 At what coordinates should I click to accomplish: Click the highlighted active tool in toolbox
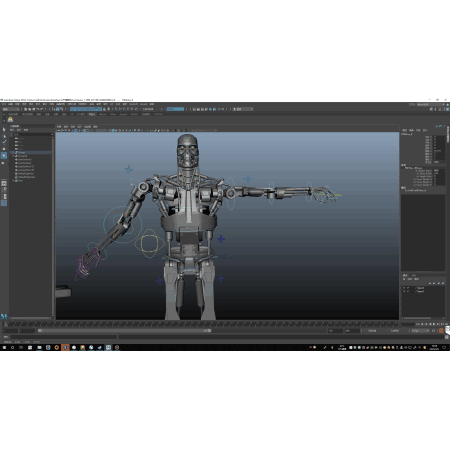(x=4, y=155)
